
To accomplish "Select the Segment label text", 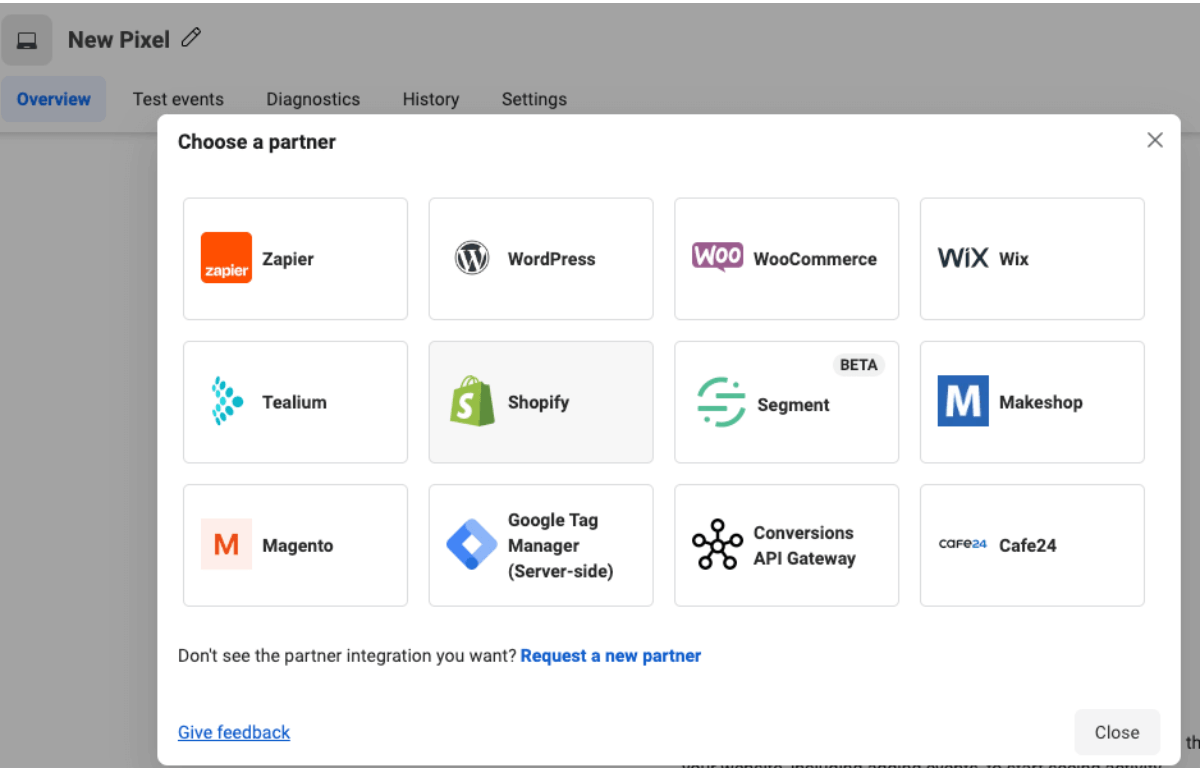I will pos(793,405).
